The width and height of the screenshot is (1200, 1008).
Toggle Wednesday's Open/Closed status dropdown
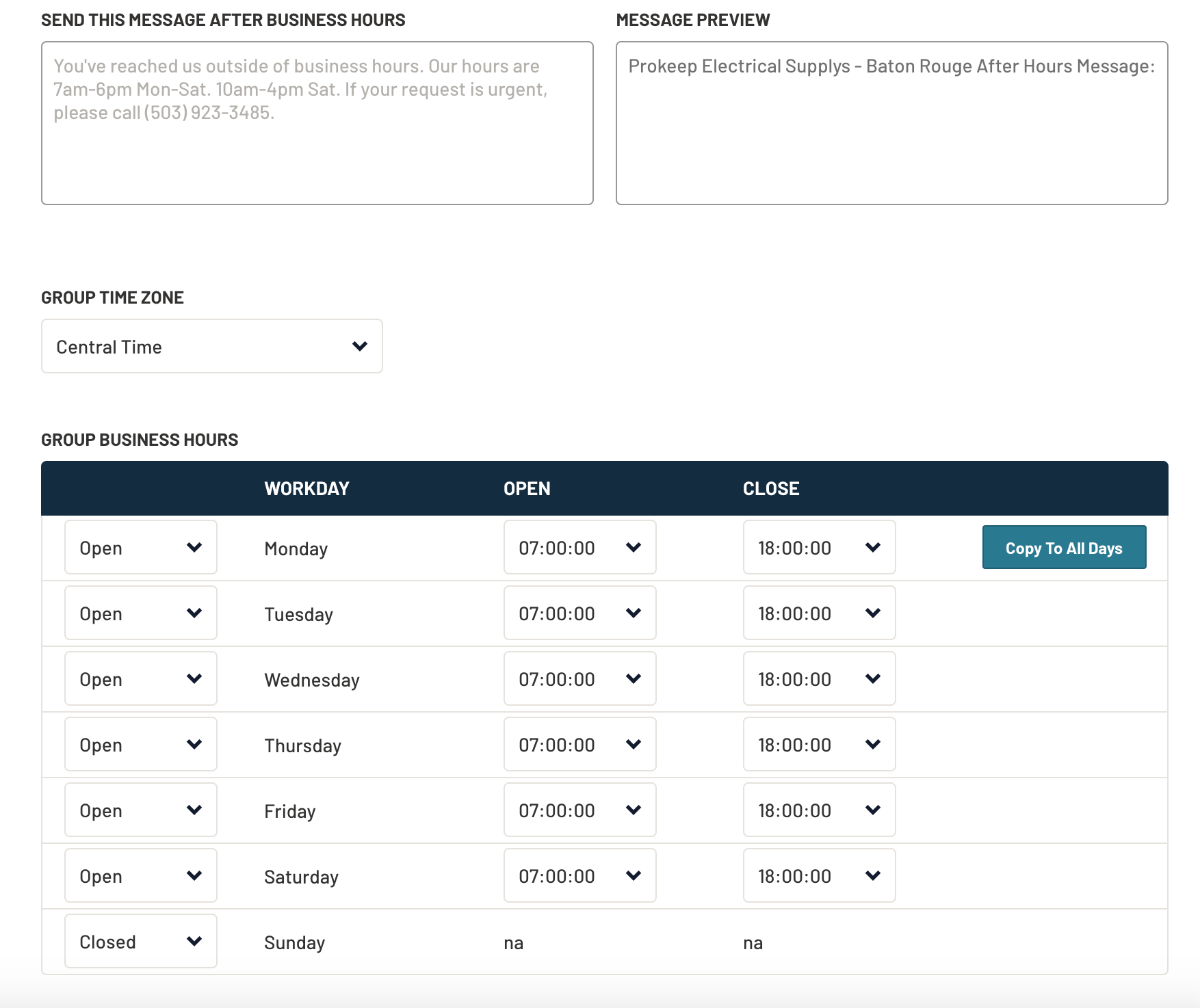(140, 679)
